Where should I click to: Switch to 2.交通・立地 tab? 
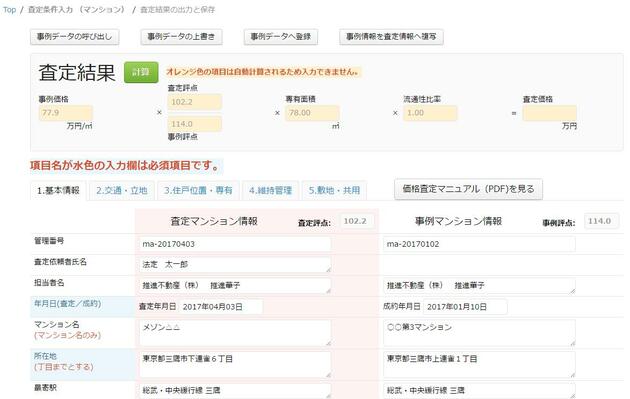(x=122, y=190)
